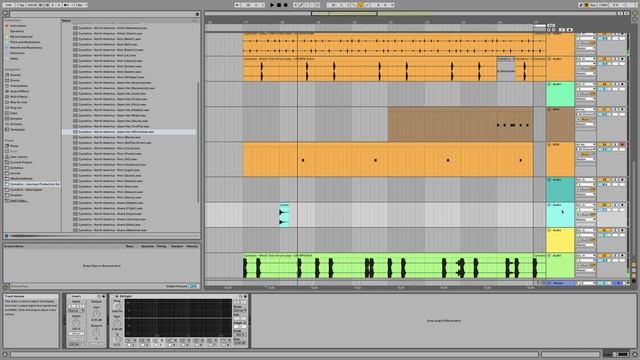Screen dimensions: 640x360
Task: Open MIDI Effects category in browser
Action: coord(19,97)
